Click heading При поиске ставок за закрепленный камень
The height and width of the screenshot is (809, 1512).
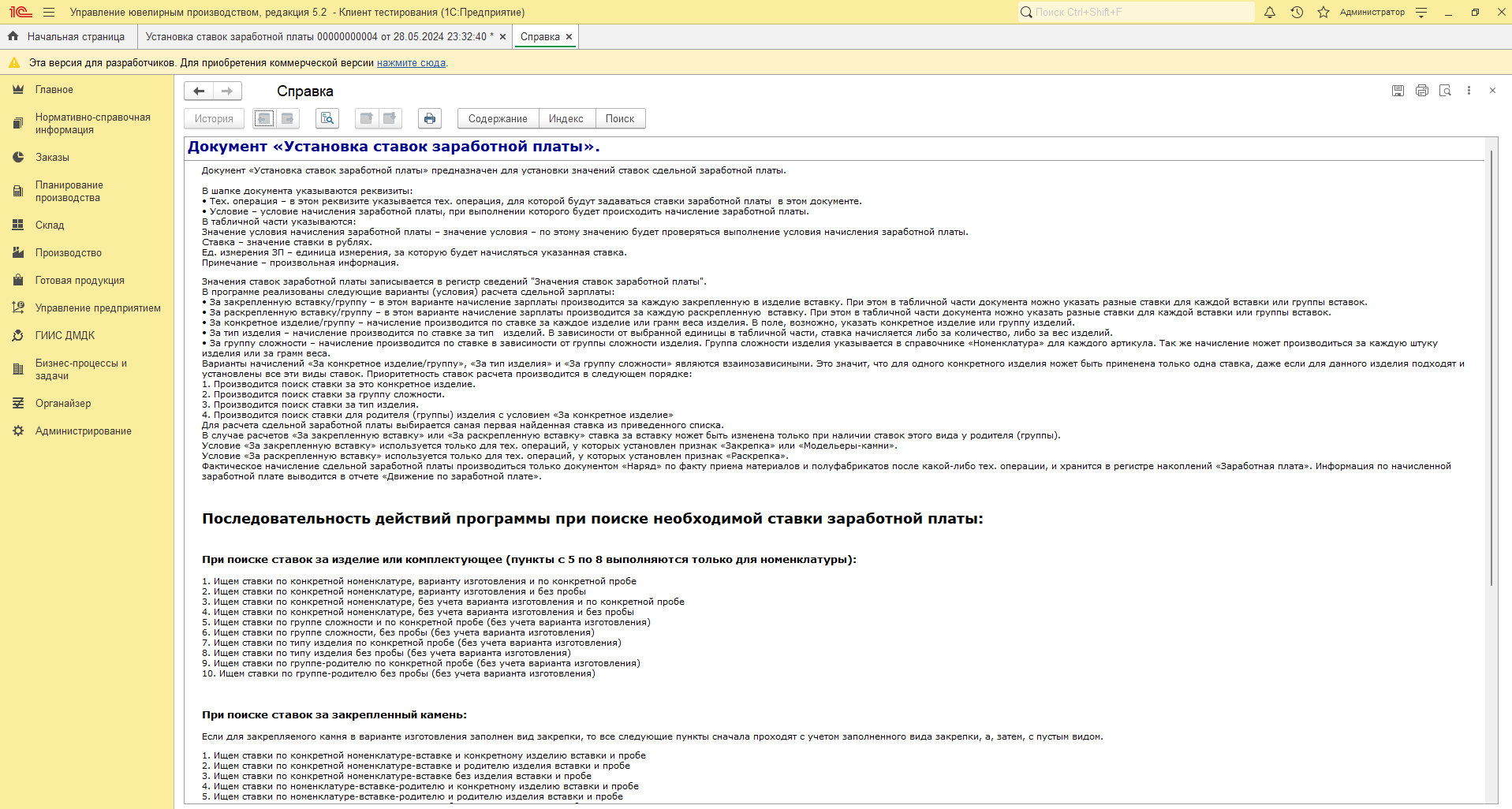(334, 715)
